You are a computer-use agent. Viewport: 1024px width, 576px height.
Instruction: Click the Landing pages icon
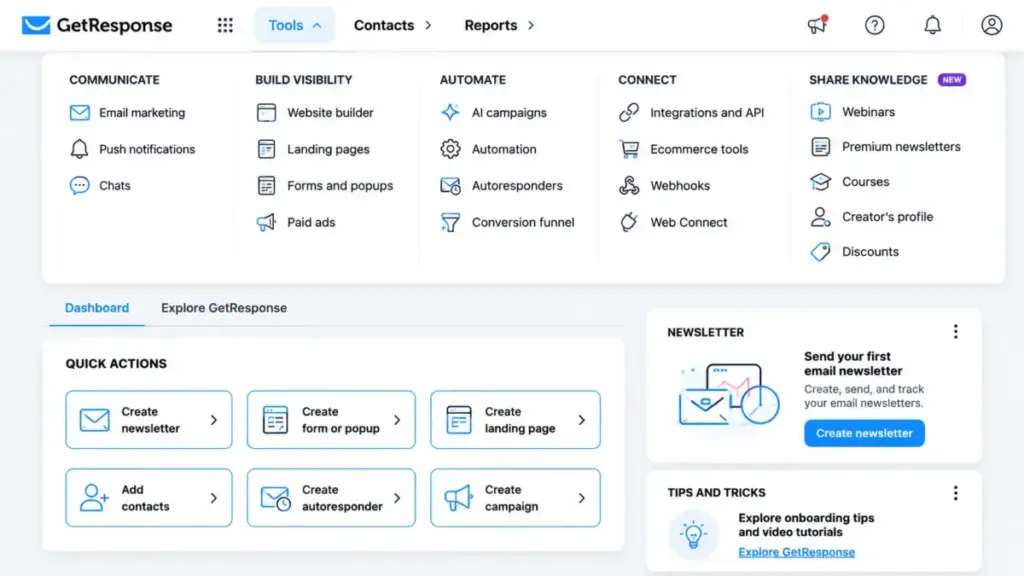coord(266,149)
